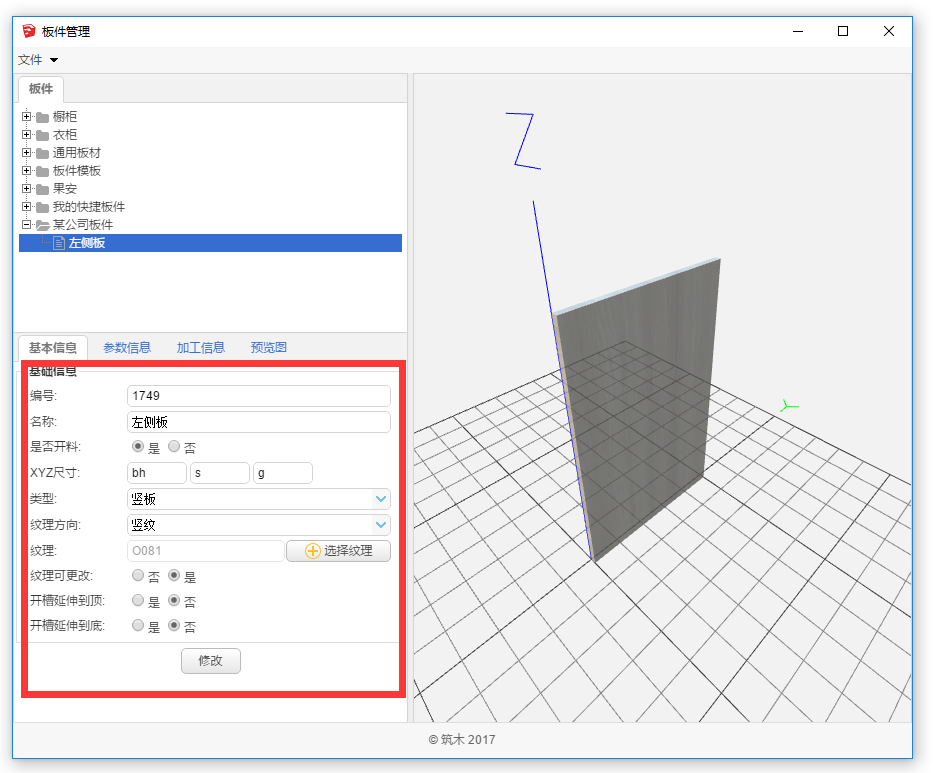Click the 修改 button
933x773 pixels.
point(210,661)
